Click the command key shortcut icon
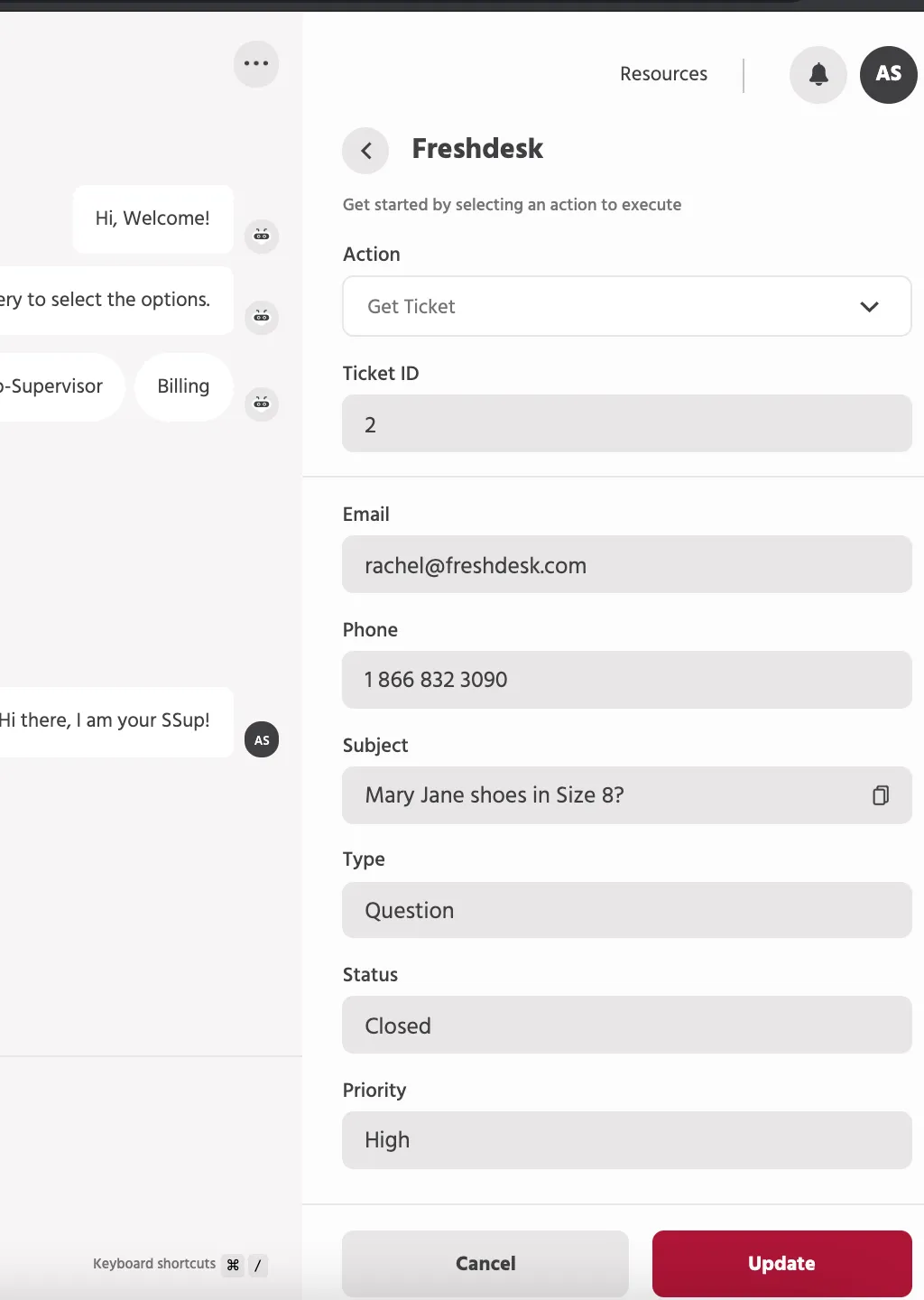The height and width of the screenshot is (1300, 924). [233, 1265]
